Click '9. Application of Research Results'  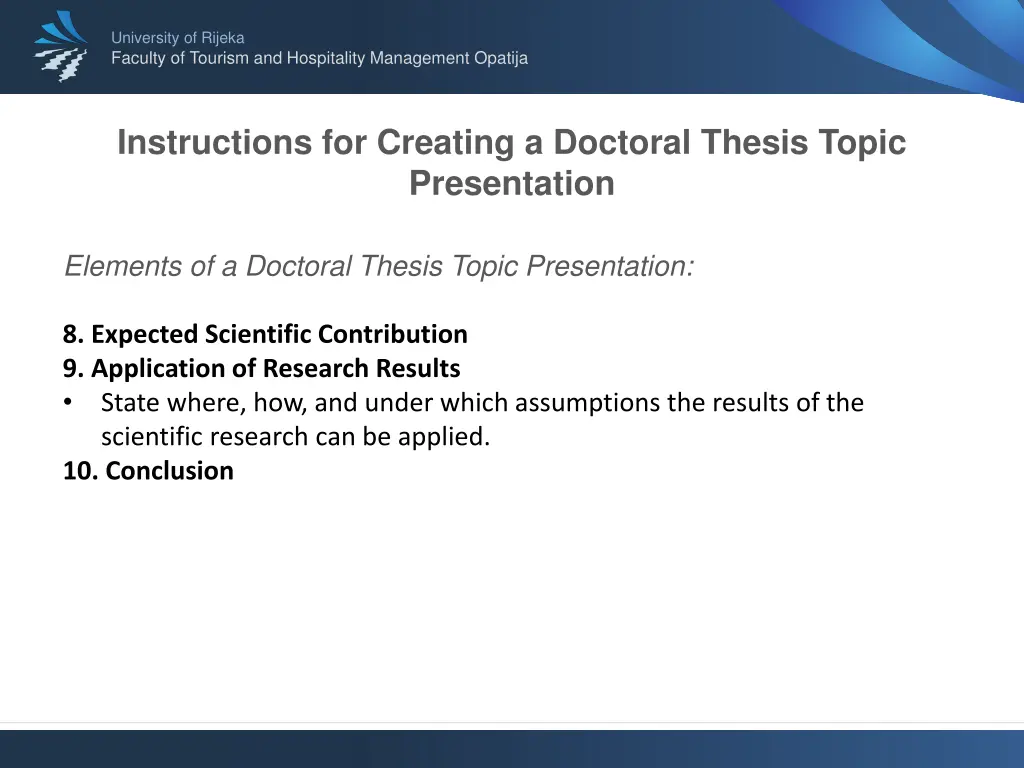(x=261, y=368)
